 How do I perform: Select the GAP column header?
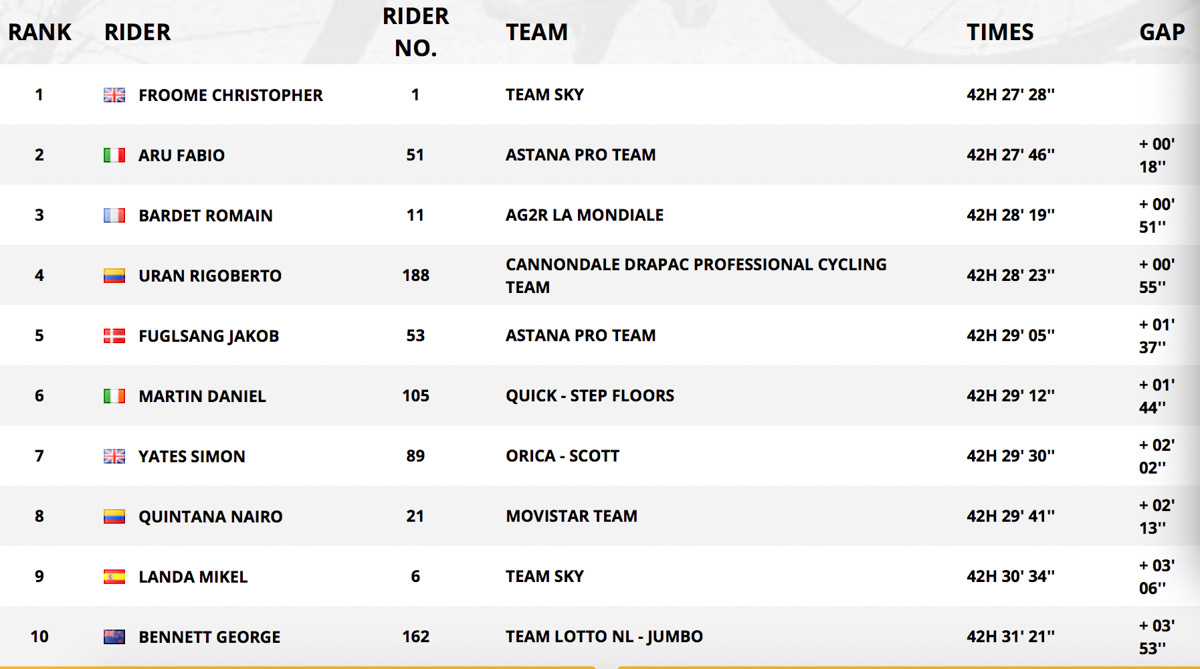[x=1162, y=32]
